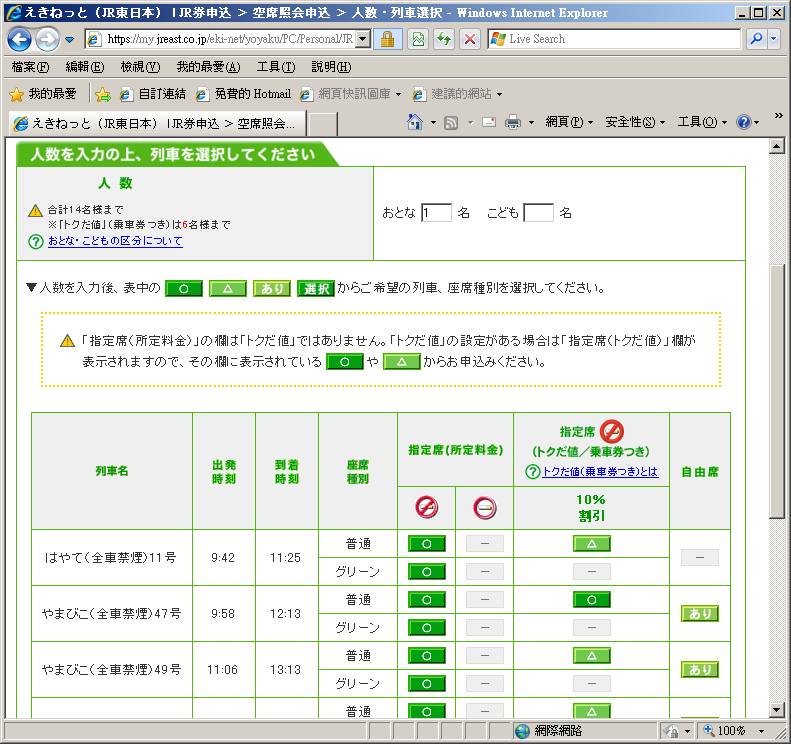The image size is (791, 744).
Task: Open the zoom level dropdown arrow
Action: point(761,731)
